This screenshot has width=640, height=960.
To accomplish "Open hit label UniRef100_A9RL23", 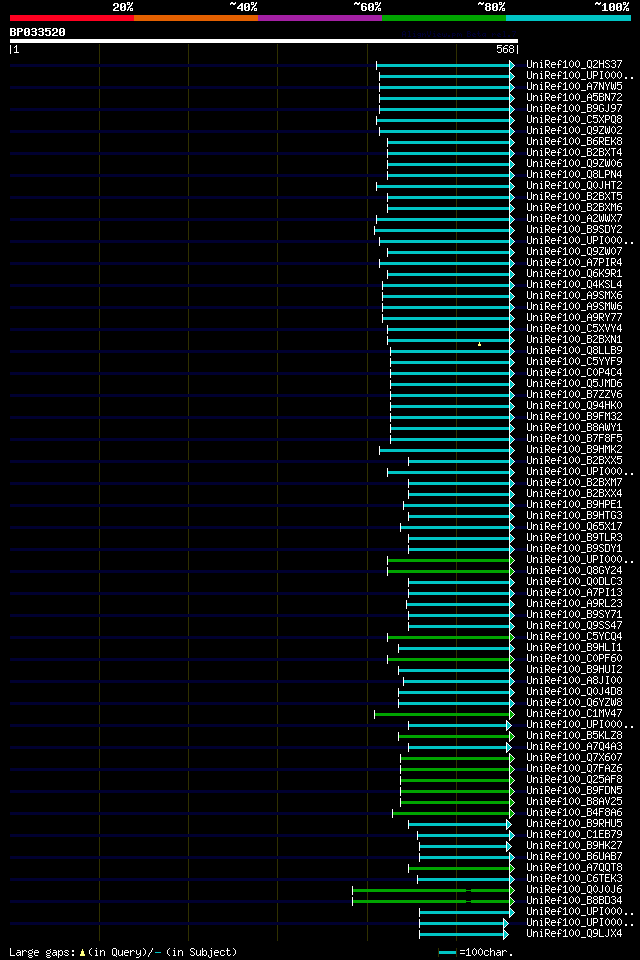I will point(574,604).
